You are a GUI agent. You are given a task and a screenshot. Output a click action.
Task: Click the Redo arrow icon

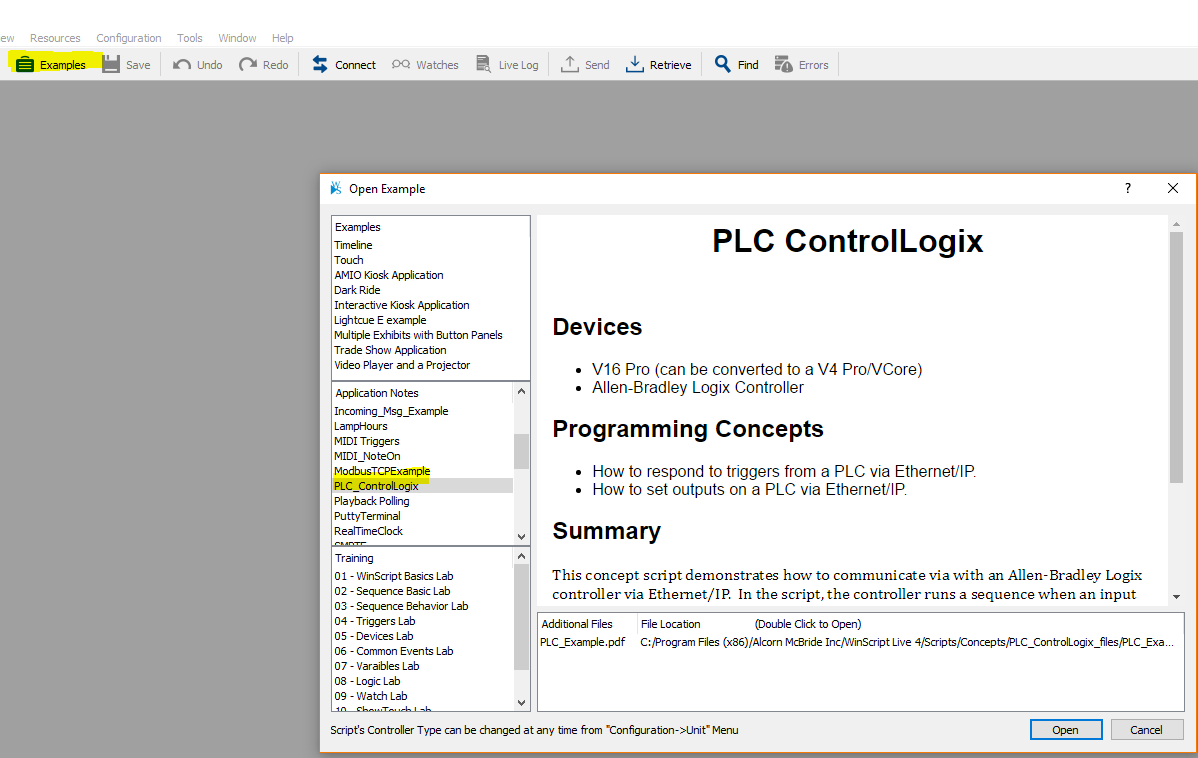pos(248,65)
